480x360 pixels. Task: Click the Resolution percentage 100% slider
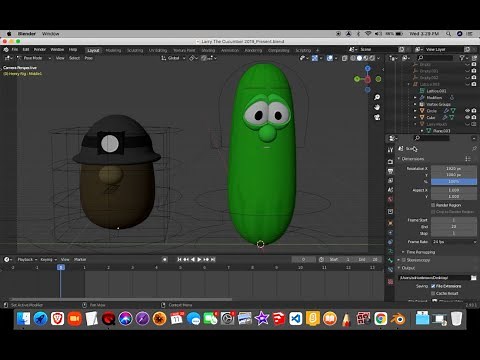(x=454, y=182)
